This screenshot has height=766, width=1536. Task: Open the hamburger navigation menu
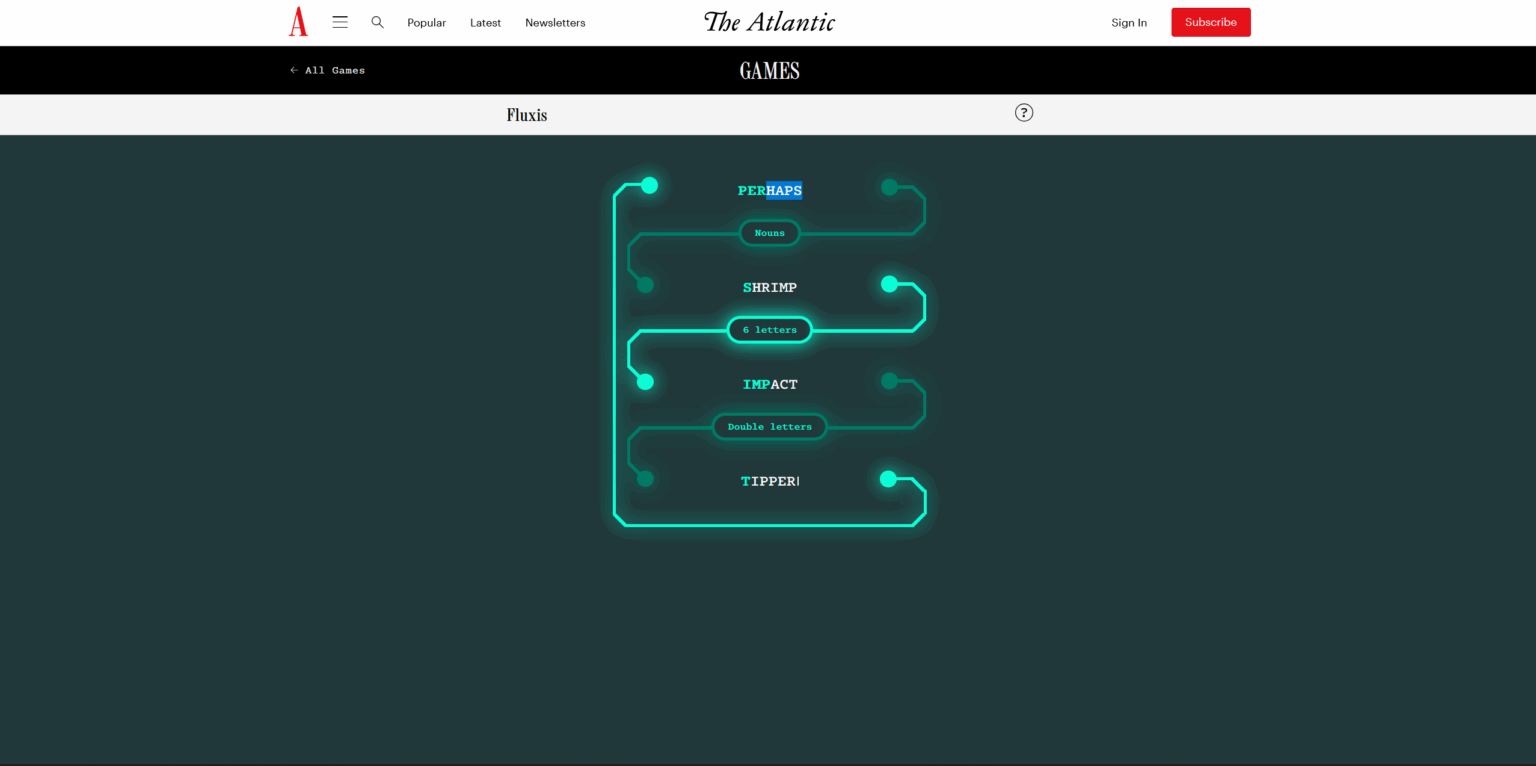point(340,22)
